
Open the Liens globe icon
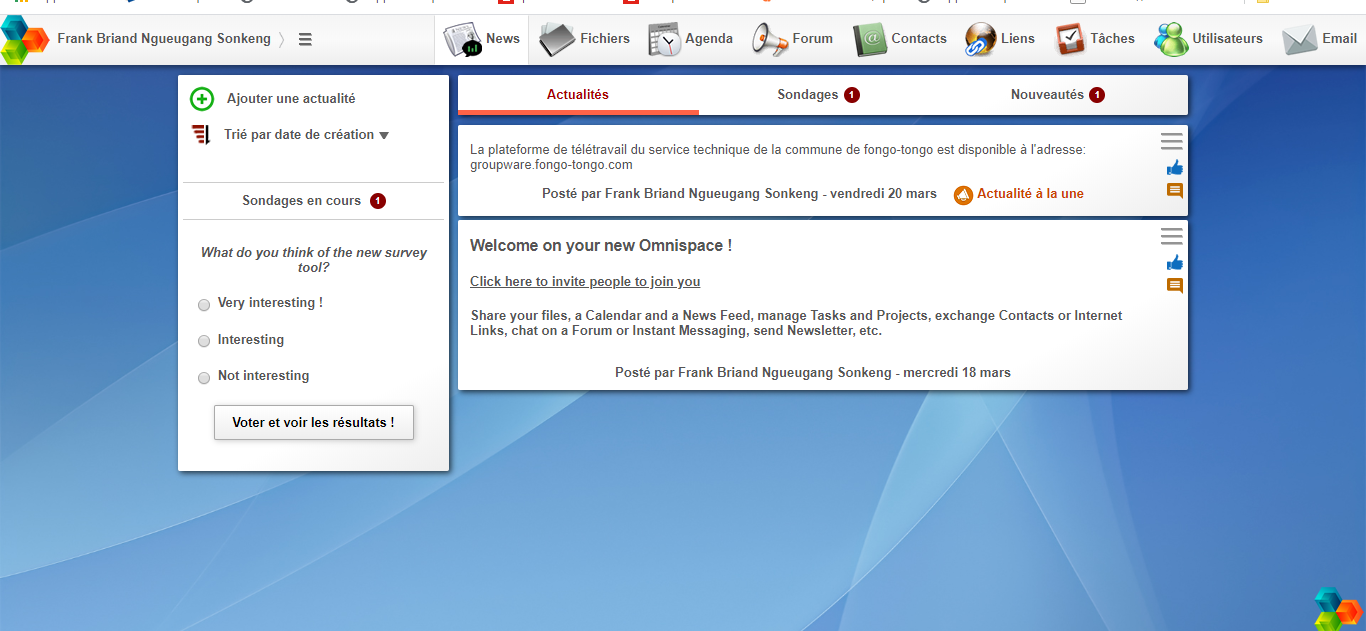980,39
